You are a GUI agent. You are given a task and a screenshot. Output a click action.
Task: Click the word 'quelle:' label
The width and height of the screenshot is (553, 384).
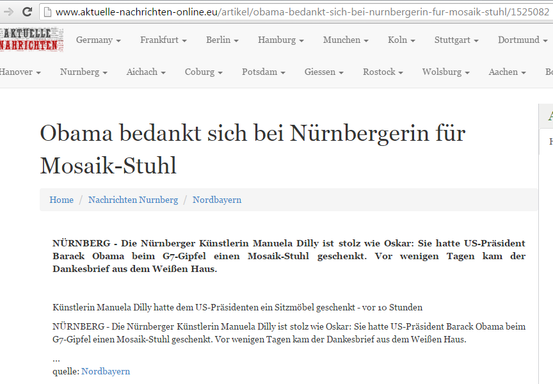click(x=66, y=372)
